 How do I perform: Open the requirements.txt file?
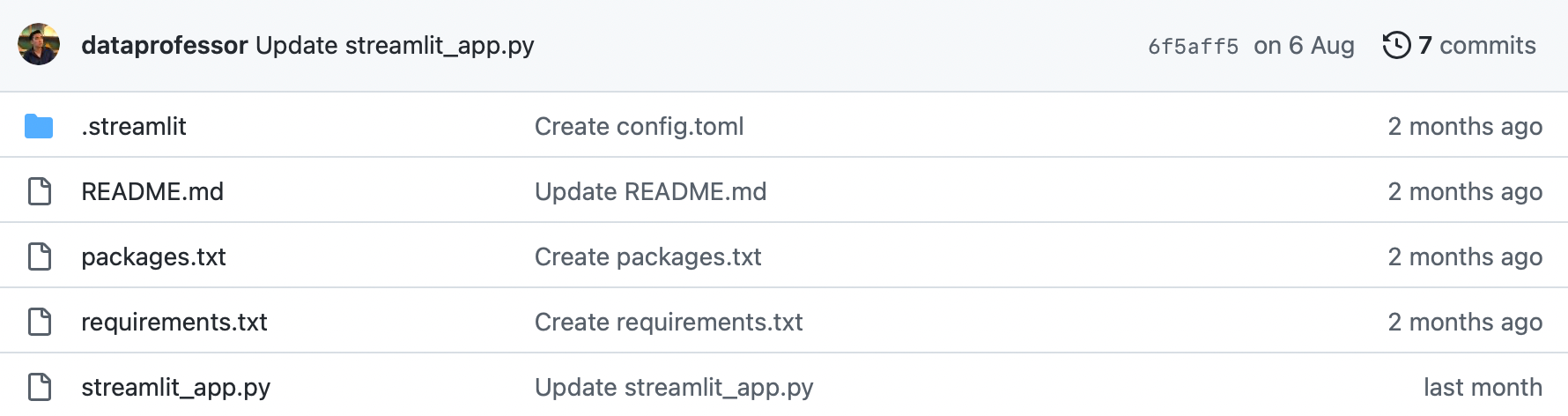[x=174, y=322]
